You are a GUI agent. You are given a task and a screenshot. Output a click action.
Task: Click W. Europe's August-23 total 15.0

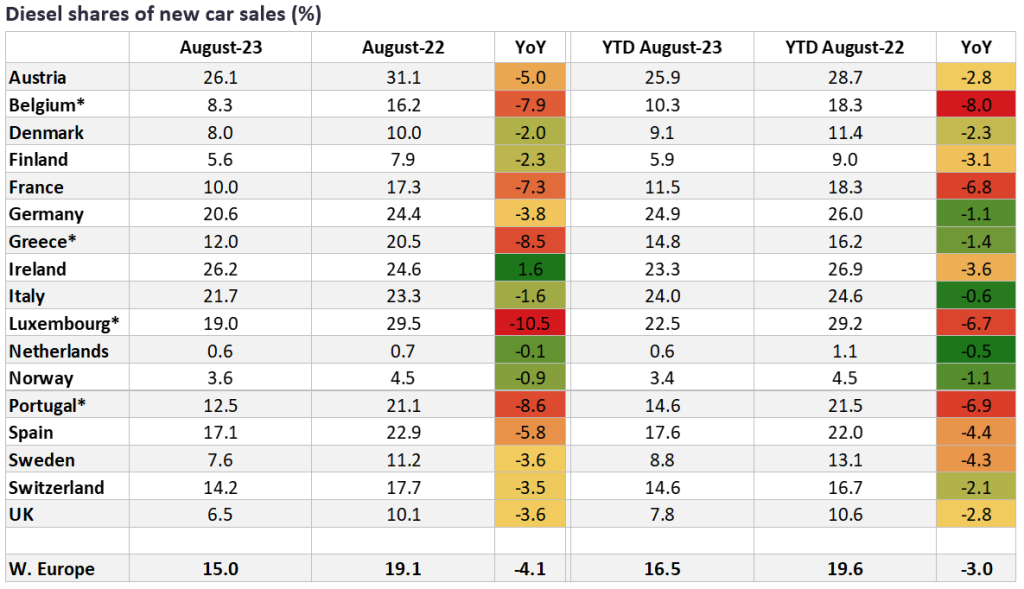click(220, 569)
